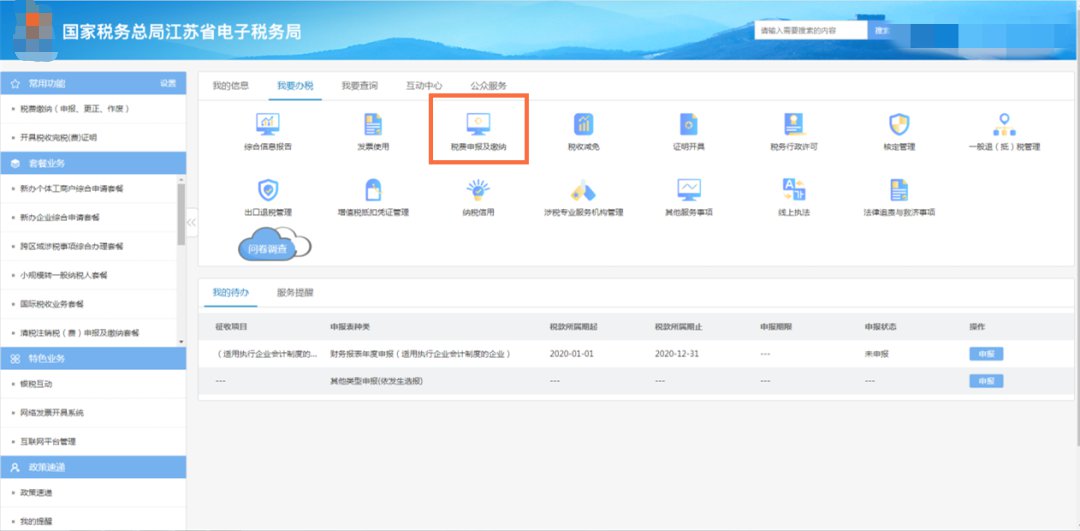This screenshot has height=531, width=1080.
Task: Click 设置 link in 常用功能 header
Action: 168,83
